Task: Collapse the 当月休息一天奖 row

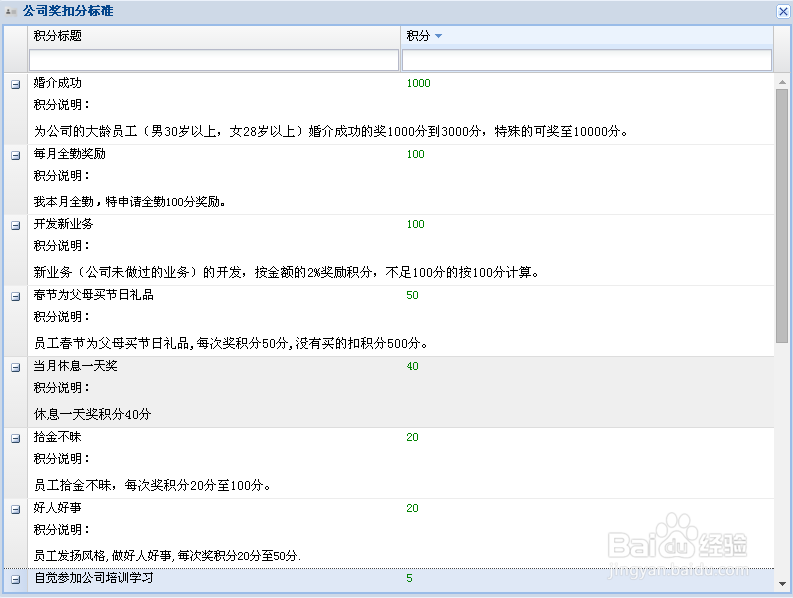Action: click(16, 367)
